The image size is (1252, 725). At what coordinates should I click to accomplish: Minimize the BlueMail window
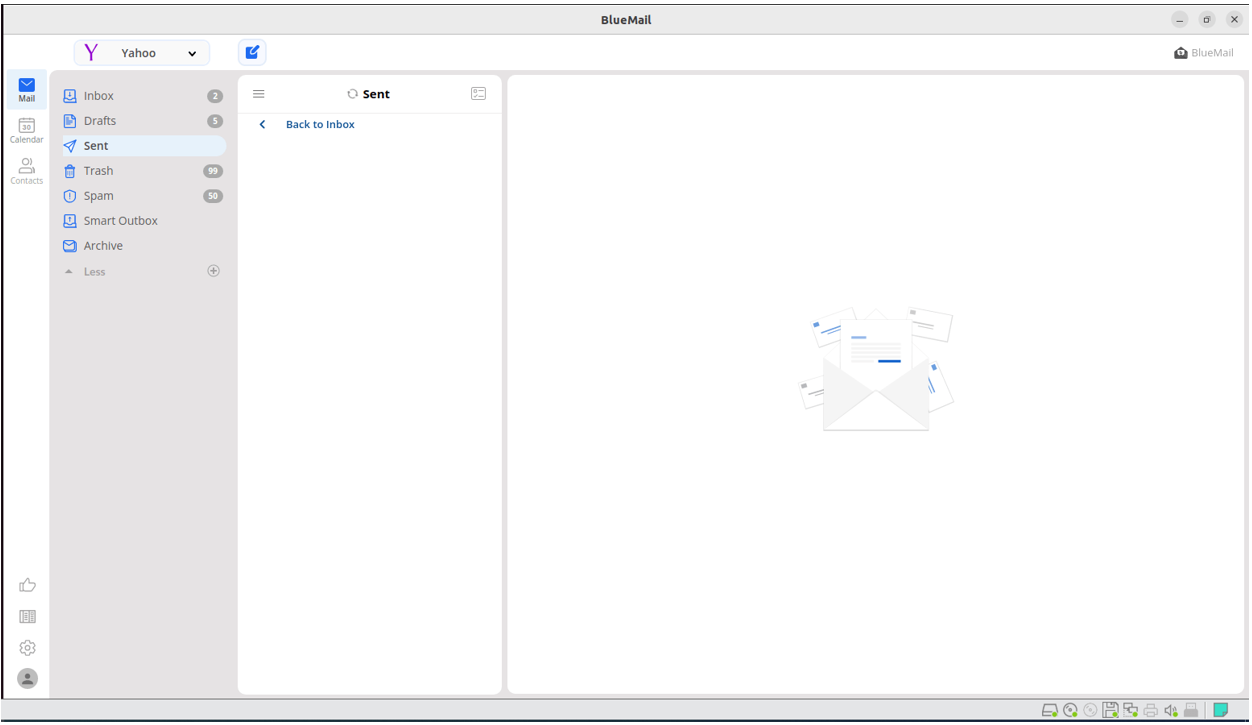click(1181, 20)
